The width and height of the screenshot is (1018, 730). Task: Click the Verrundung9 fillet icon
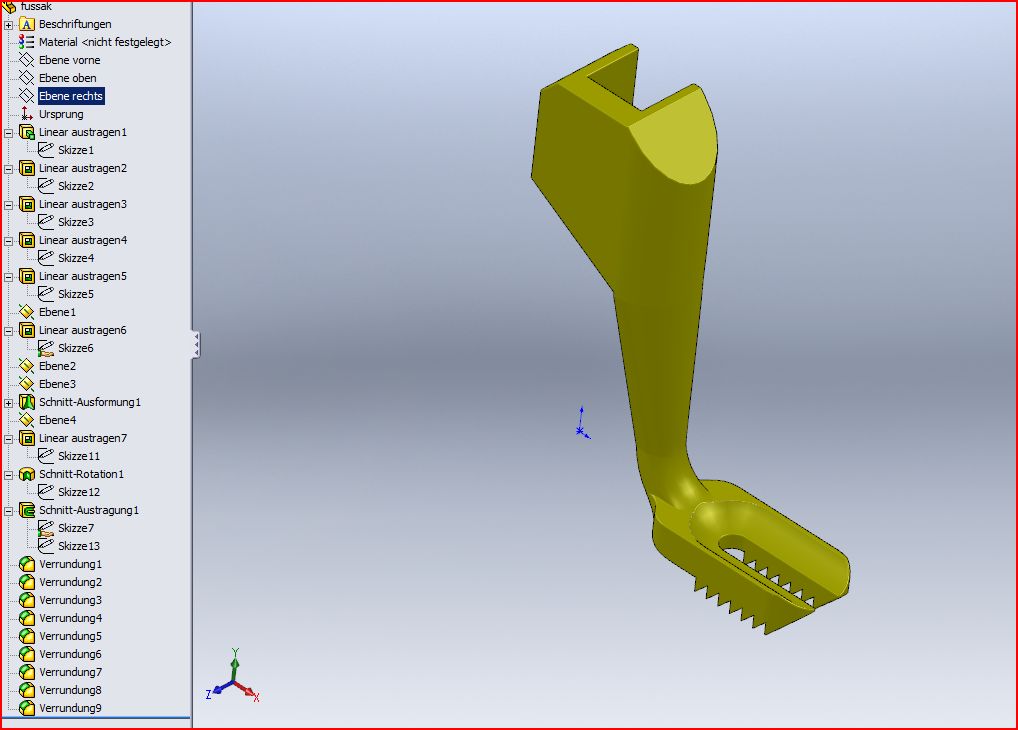[x=27, y=708]
